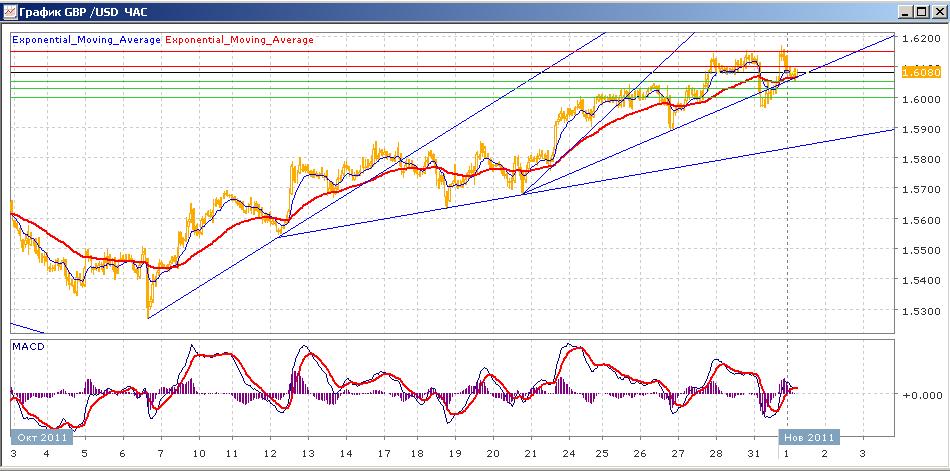Click date label 14 on the time axis
The width and height of the screenshot is (950, 471).
pyautogui.click(x=346, y=453)
